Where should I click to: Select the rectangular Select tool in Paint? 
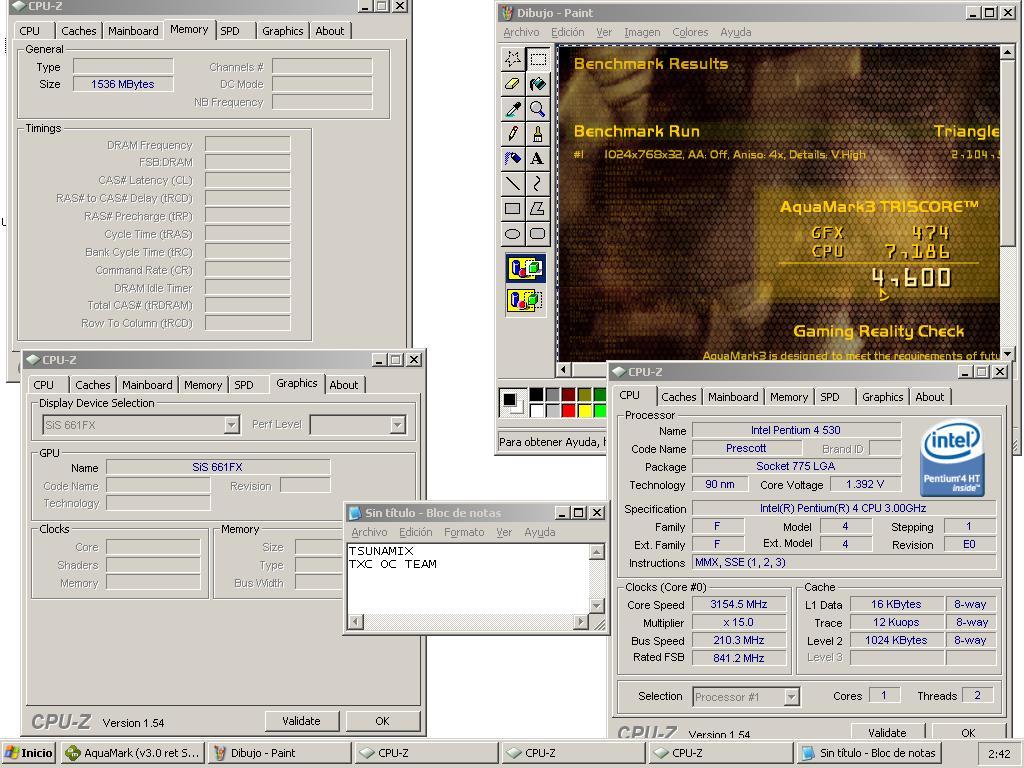(x=537, y=59)
